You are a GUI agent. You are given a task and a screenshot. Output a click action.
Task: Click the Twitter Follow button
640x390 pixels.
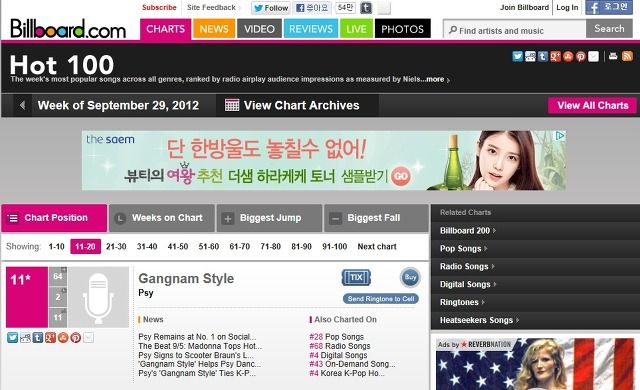[x=271, y=8]
